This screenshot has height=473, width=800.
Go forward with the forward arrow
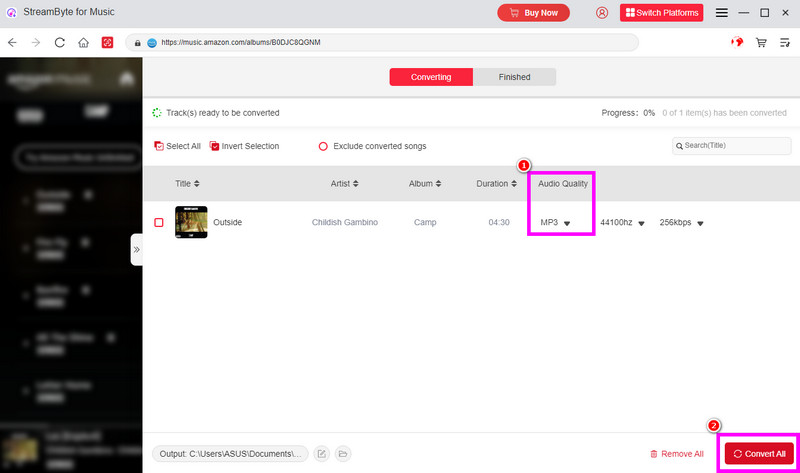tap(36, 42)
